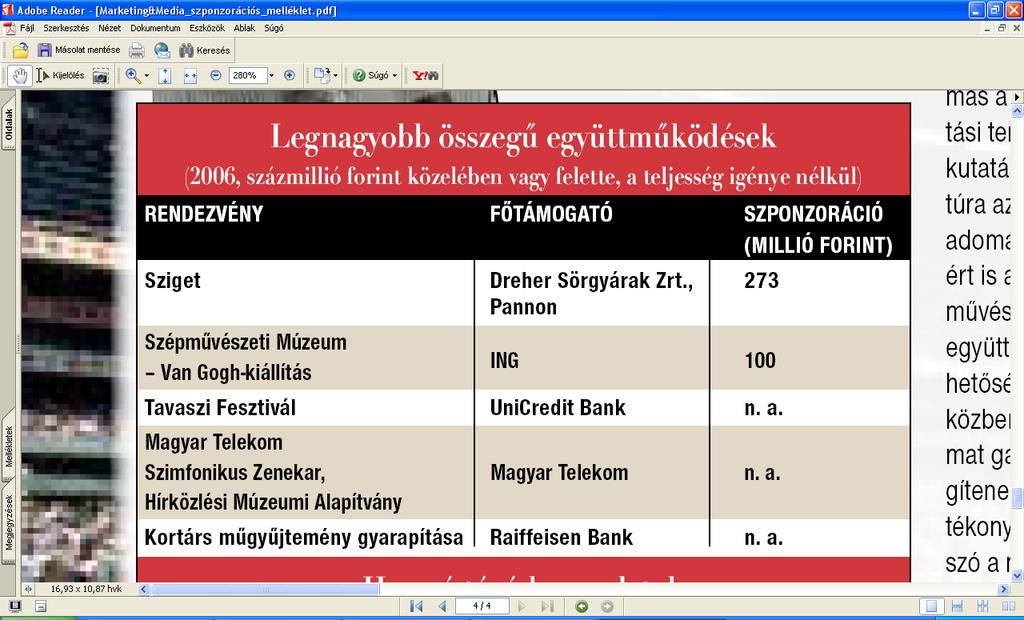Image resolution: width=1024 pixels, height=620 pixels.
Task: Click the Fit Page height icon
Action: click(165, 76)
